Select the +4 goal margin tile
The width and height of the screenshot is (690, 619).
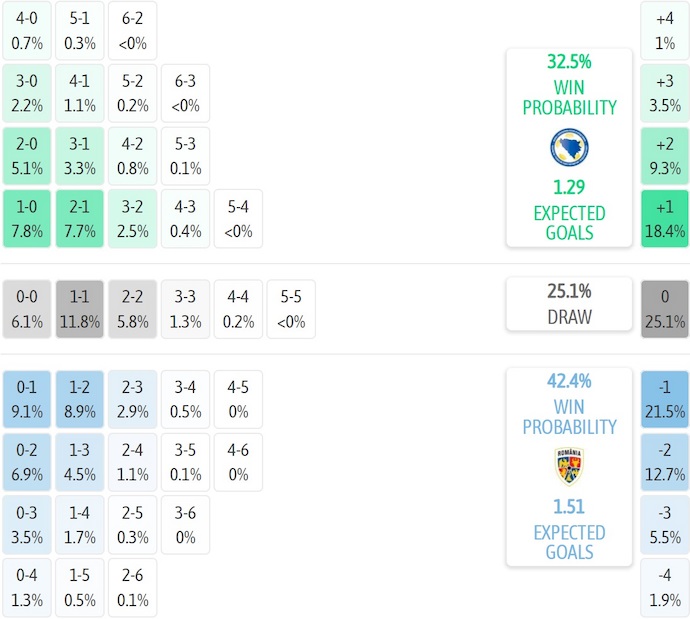pyautogui.click(x=665, y=30)
